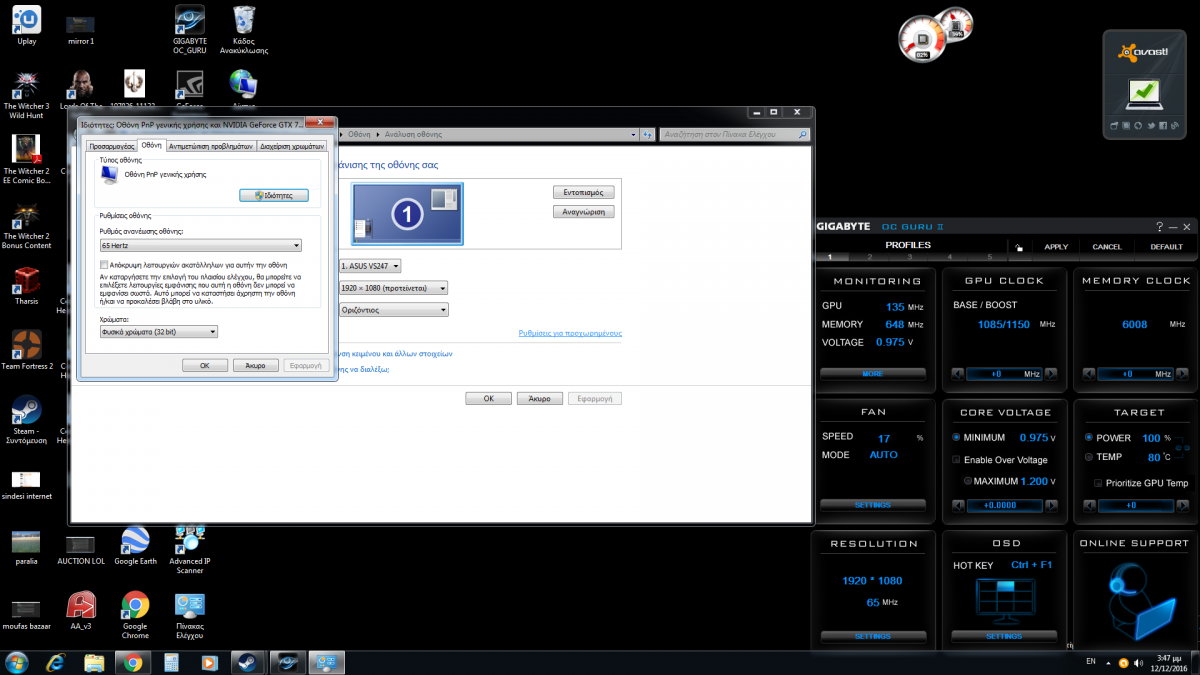The width and height of the screenshot is (1200, 675).
Task: Tick hide unsupported modes checkbox in monitor dialog
Action: pos(104,264)
